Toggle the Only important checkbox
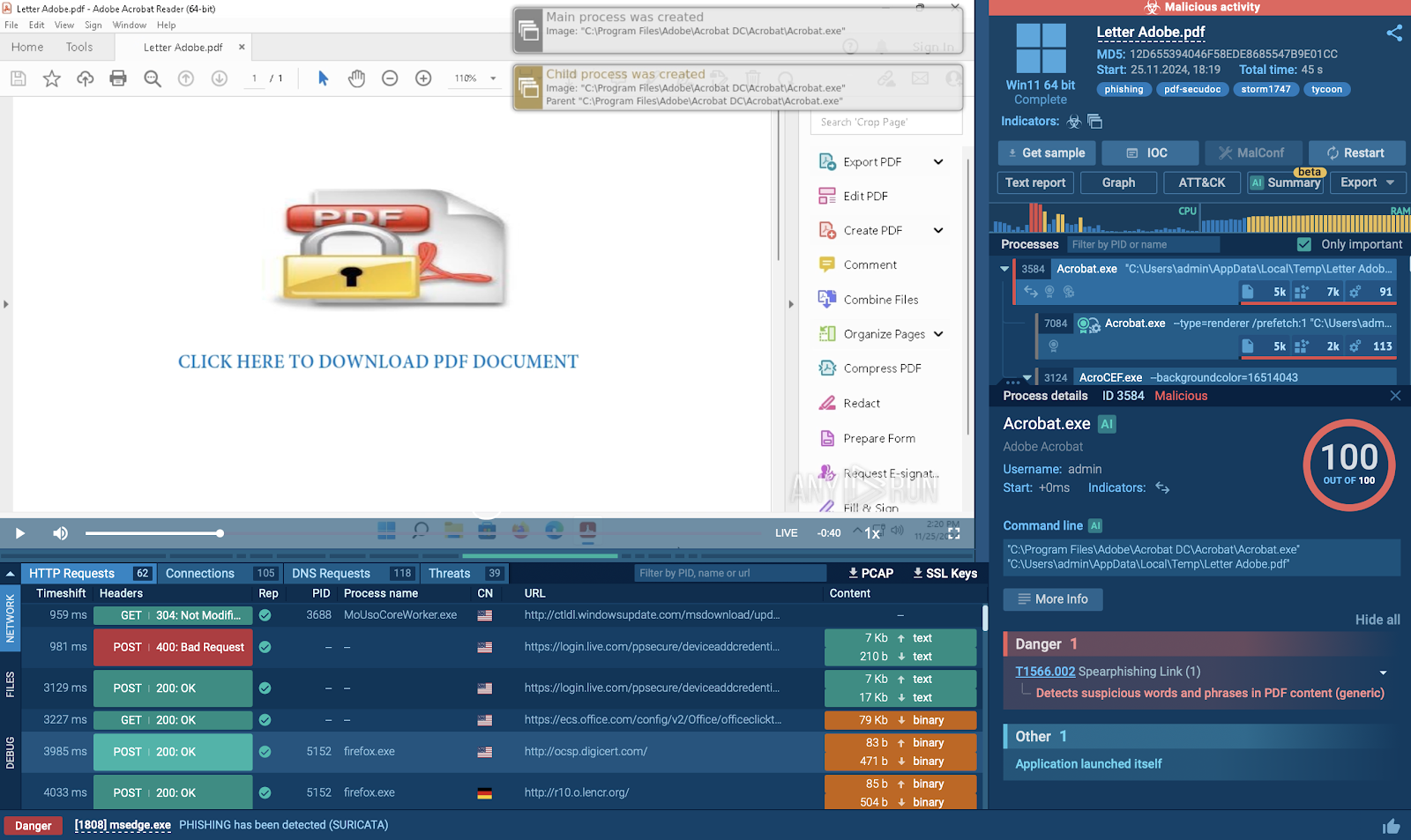This screenshot has height=840, width=1411. coord(1304,244)
